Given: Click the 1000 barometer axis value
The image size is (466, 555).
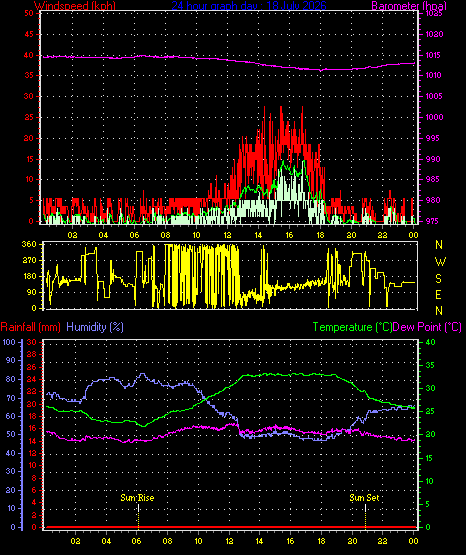Looking at the screenshot, I should coord(434,117).
